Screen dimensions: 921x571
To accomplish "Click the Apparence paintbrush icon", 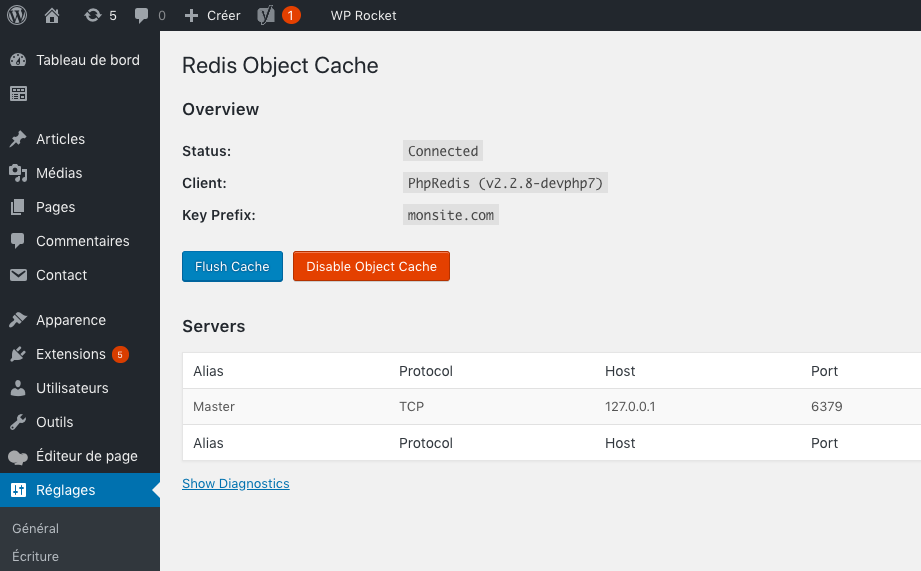I will tap(18, 320).
